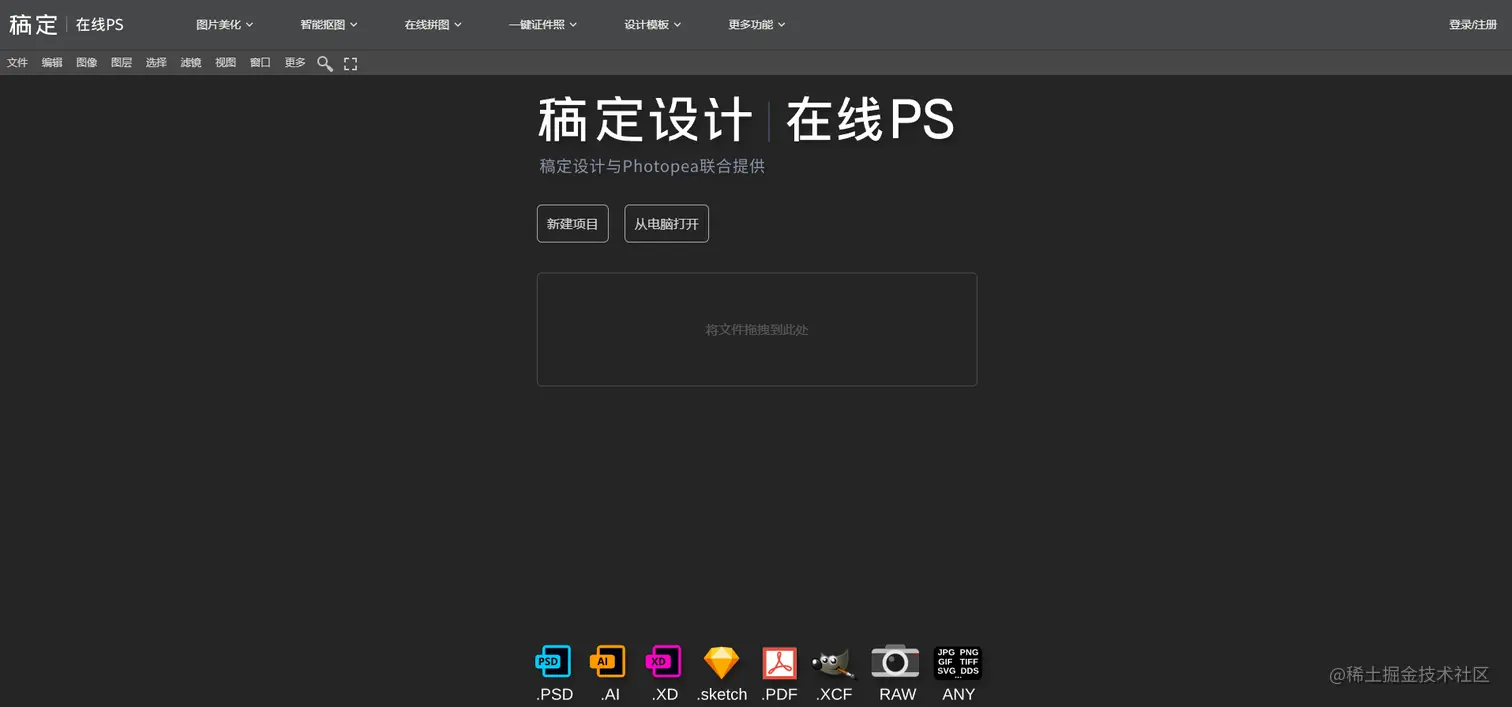1512x707 pixels.
Task: Open the 视图 menu
Action: 226,62
